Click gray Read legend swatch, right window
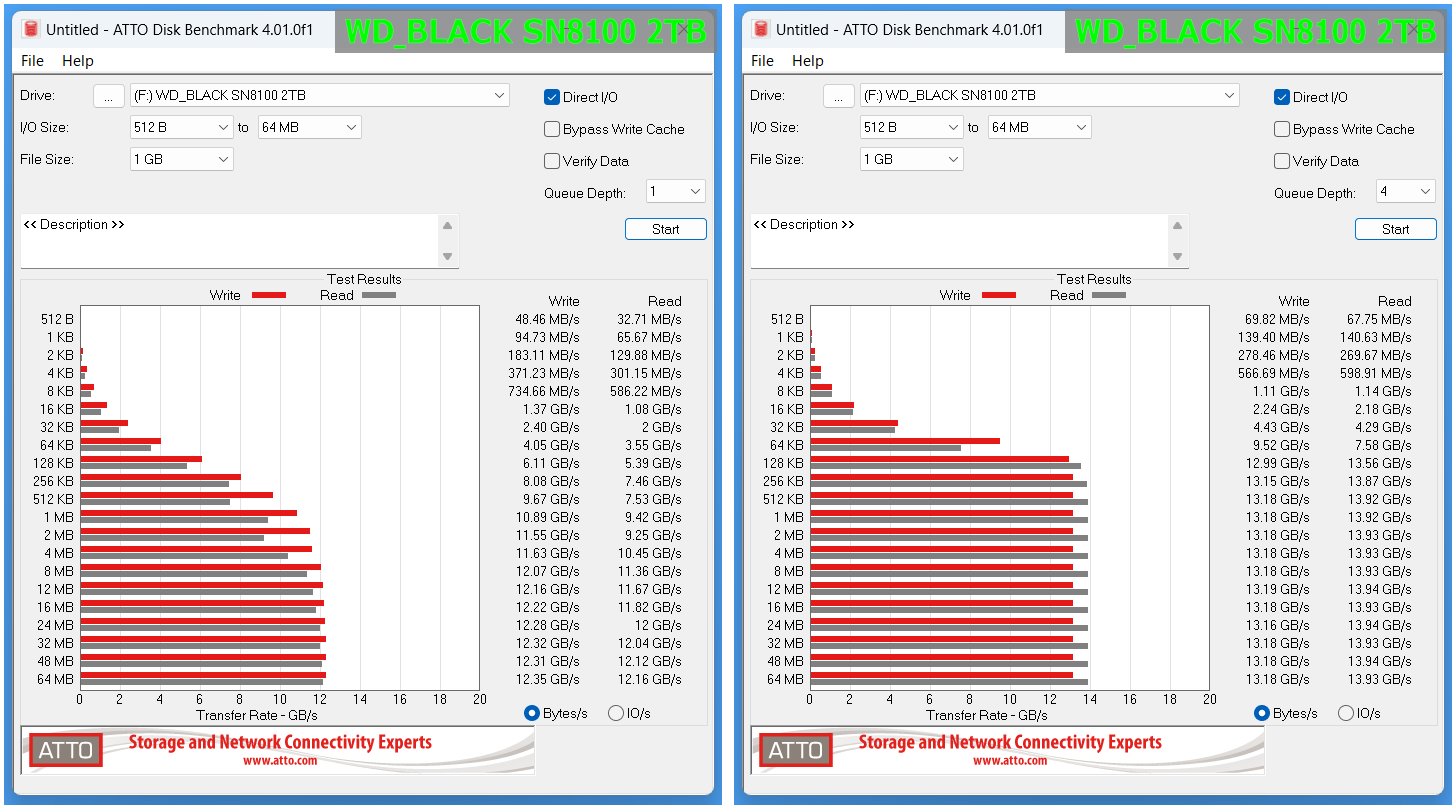 tap(1109, 295)
